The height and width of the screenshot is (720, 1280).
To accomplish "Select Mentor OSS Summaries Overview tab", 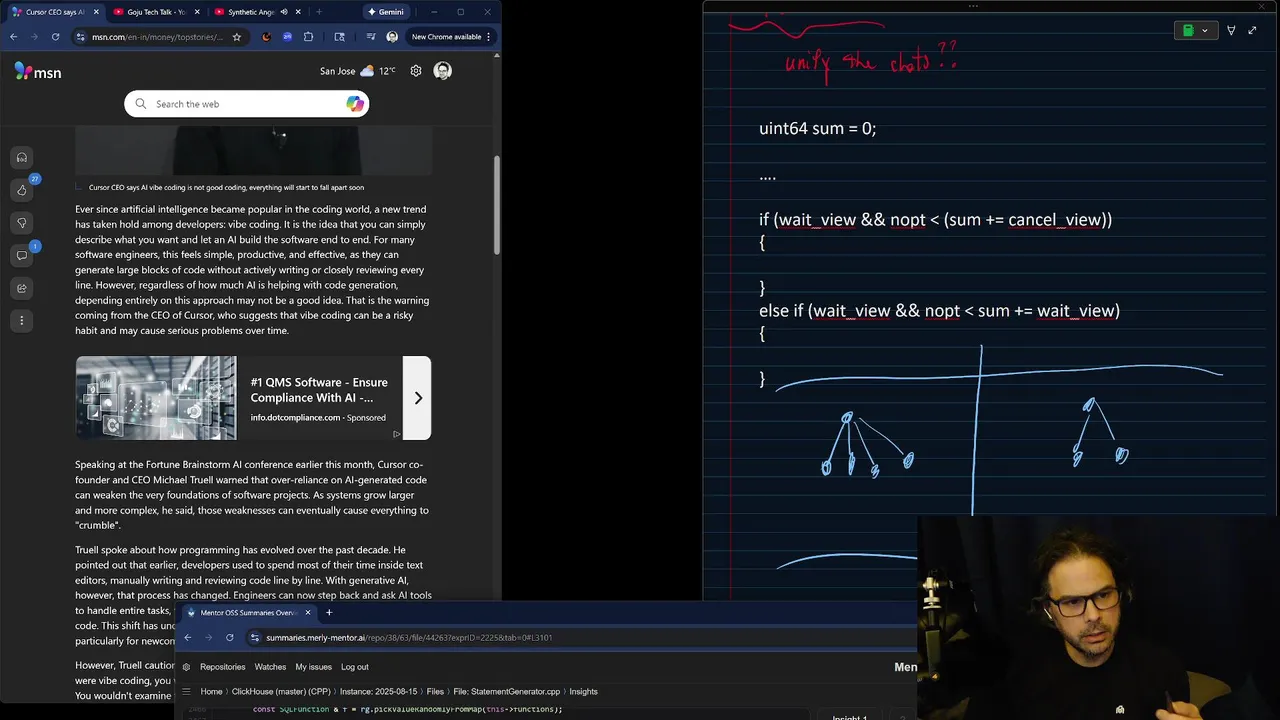I will [249, 613].
